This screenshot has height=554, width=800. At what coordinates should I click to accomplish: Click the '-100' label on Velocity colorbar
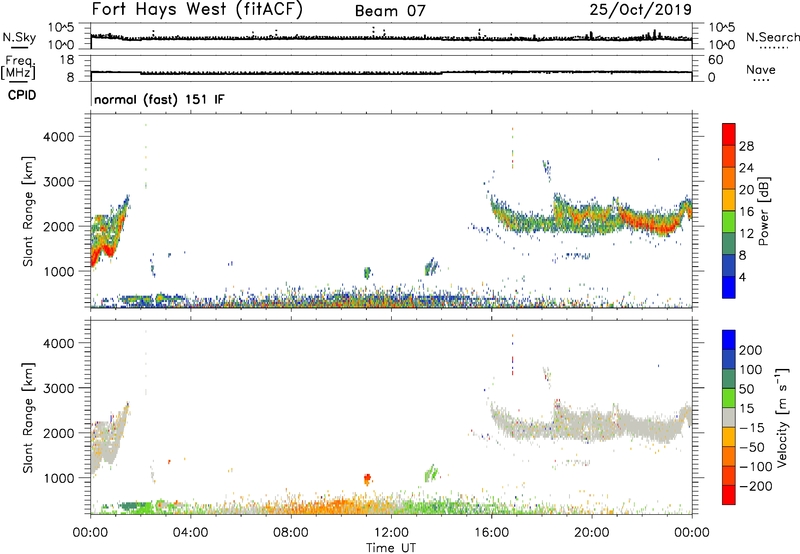[755, 466]
